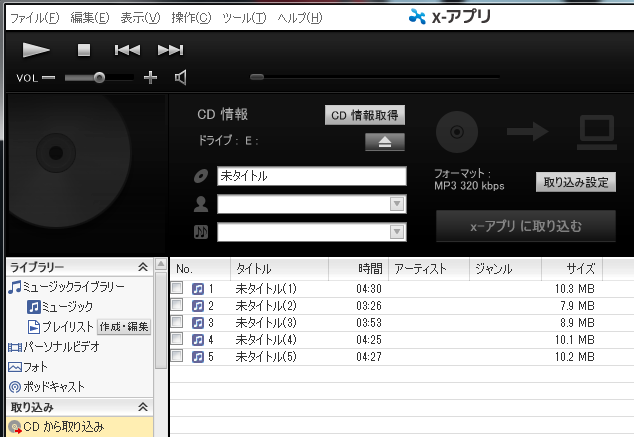Click the CD disc artwork thumbnail
634x437 pixels.
[87, 174]
